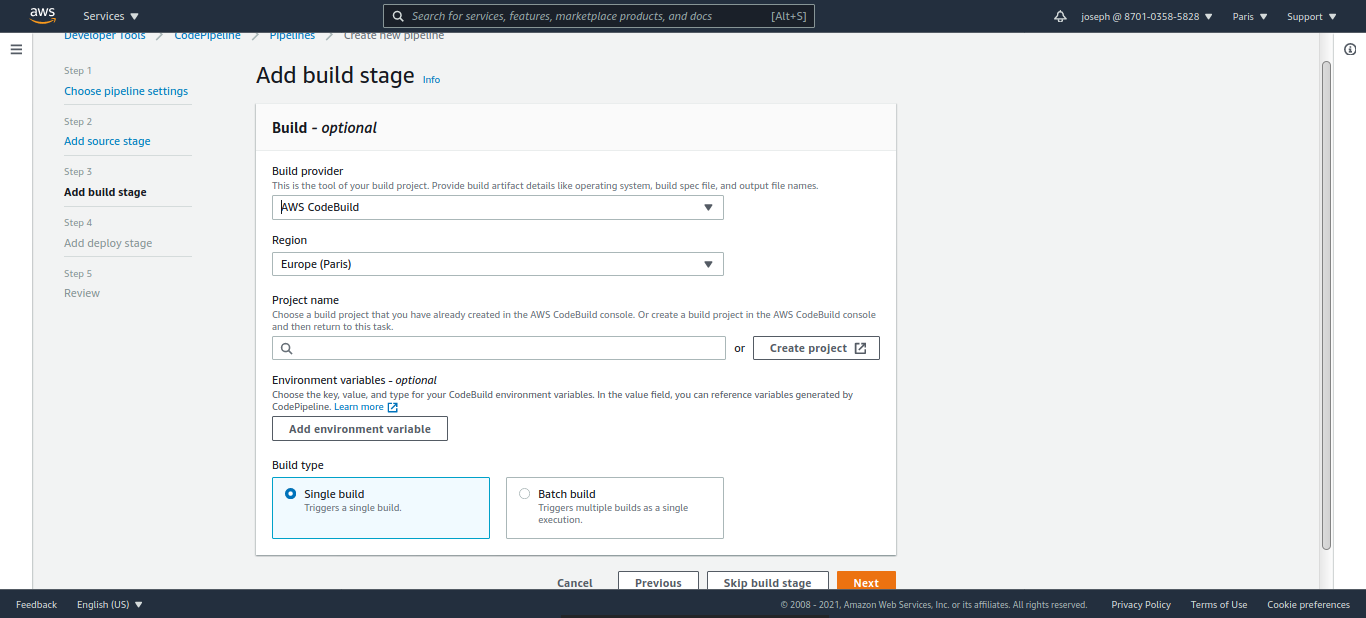The height and width of the screenshot is (618, 1366).
Task: Open the hamburger navigation menu
Action: 16,49
